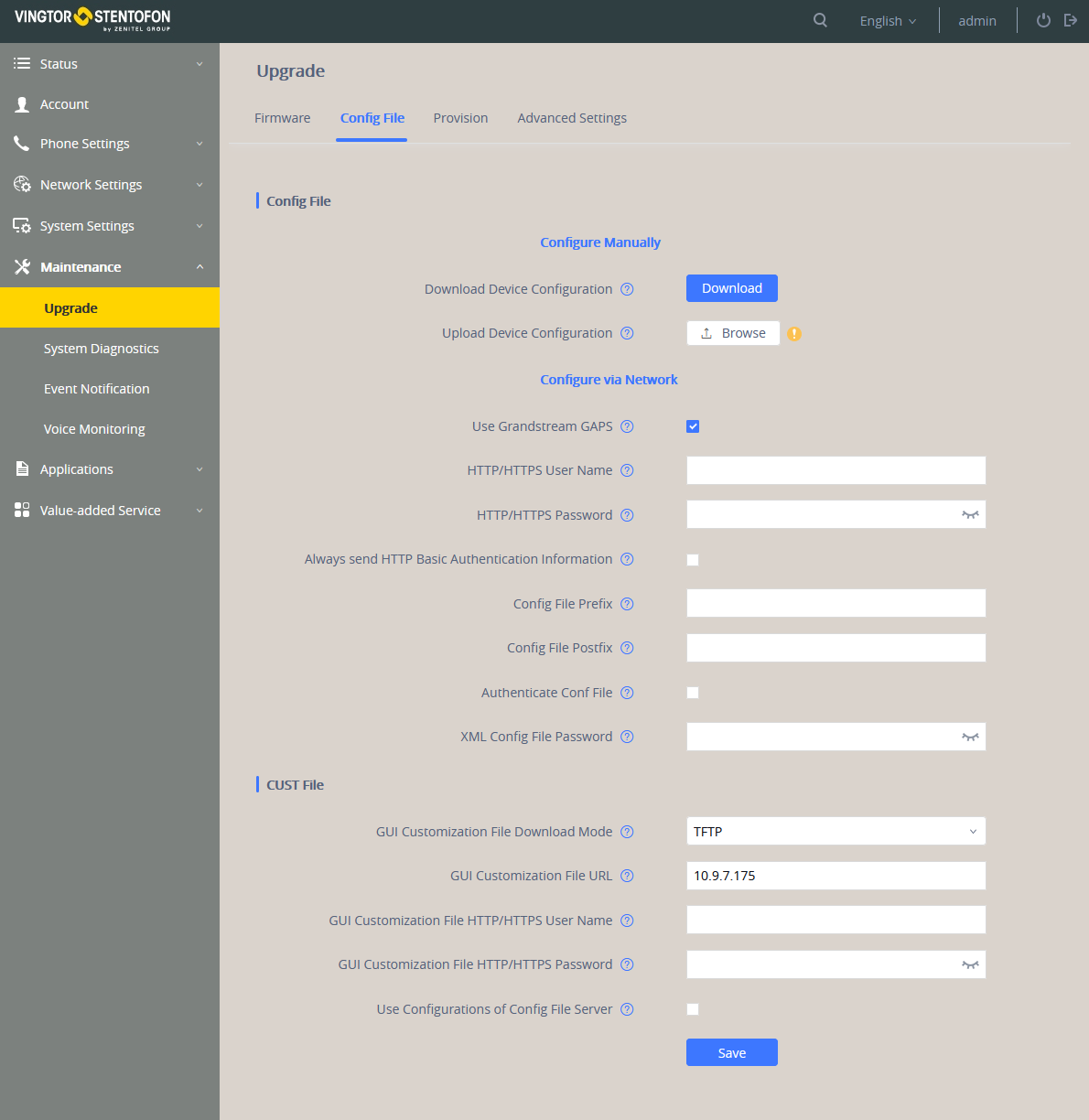Open the Advanced Settings tab
This screenshot has width=1089, height=1120.
(572, 118)
